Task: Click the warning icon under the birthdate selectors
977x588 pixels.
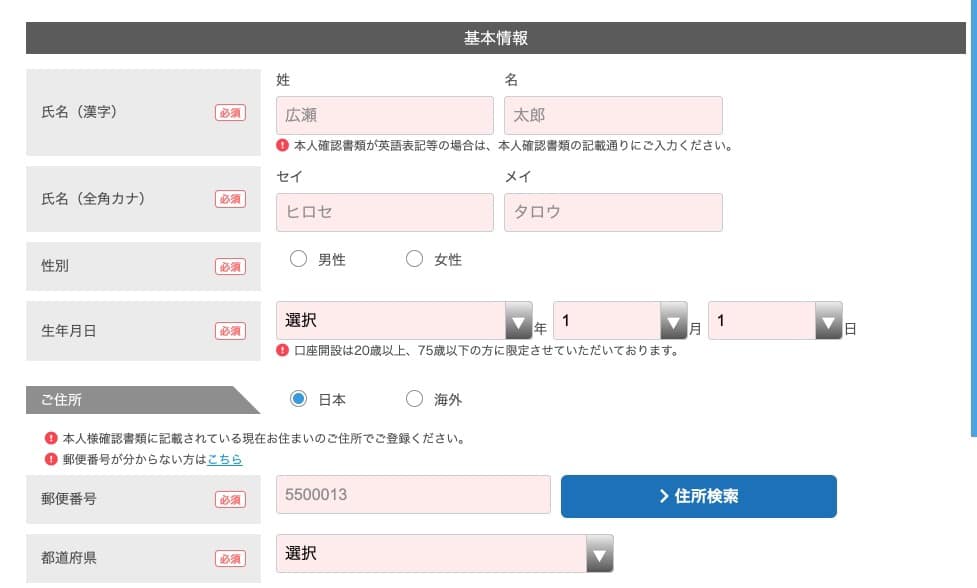Action: tap(282, 350)
